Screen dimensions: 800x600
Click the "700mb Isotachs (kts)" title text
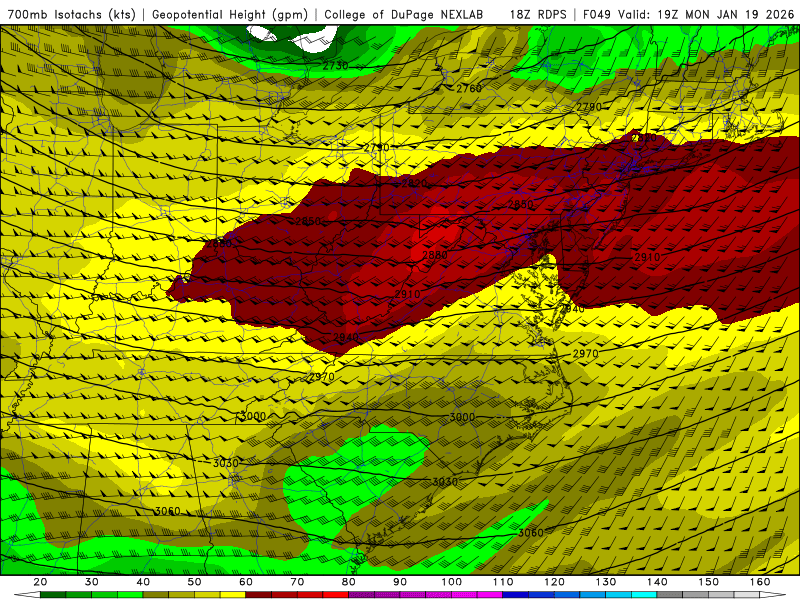(x=71, y=14)
